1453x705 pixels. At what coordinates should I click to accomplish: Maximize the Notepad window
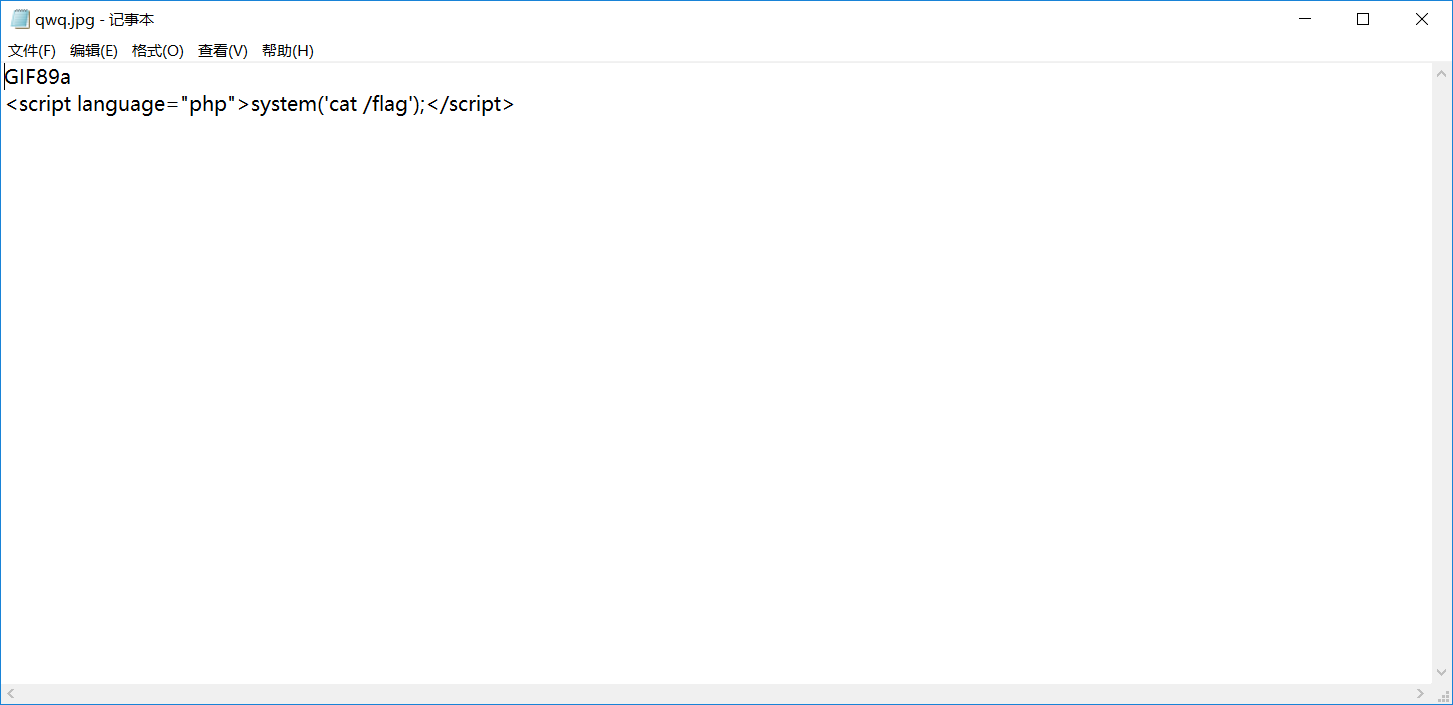click(1362, 19)
